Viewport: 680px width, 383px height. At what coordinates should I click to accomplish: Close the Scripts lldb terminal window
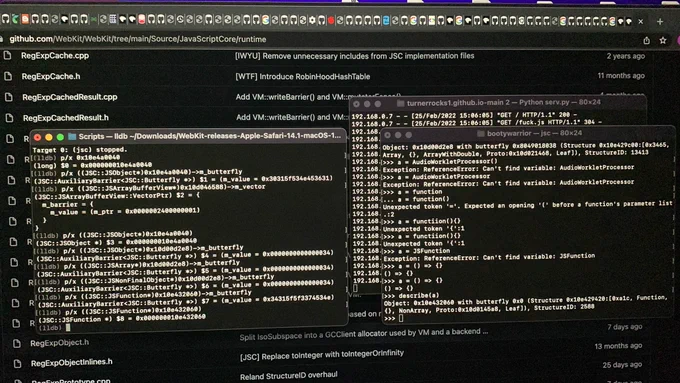[38, 137]
